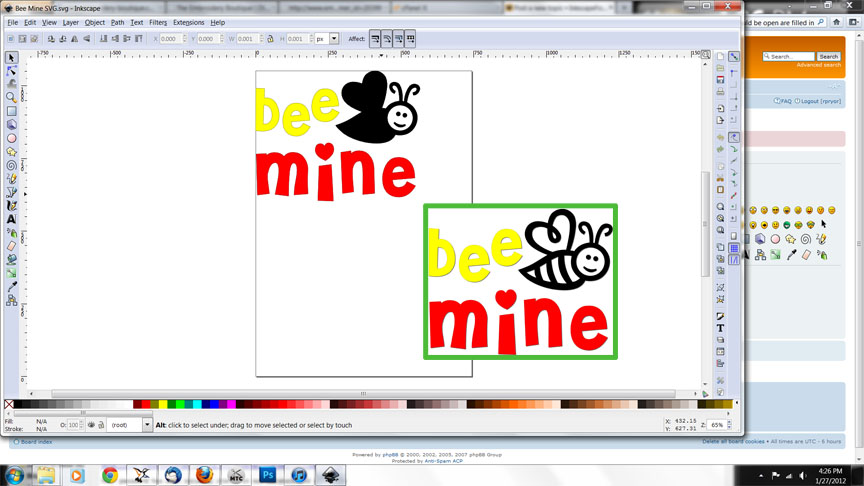The width and height of the screenshot is (864, 486).
Task: Select the Eraser tool
Action: (x=11, y=246)
